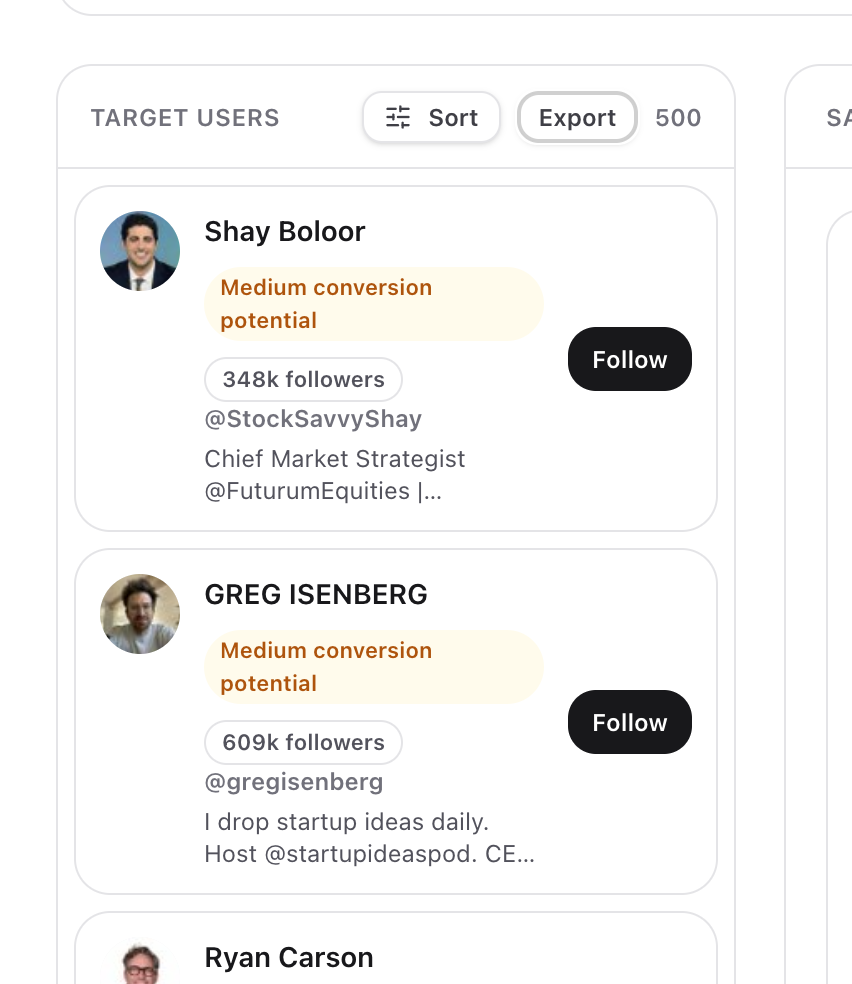Follow Shay Boloor
Screen dimensions: 852x984
pos(629,359)
